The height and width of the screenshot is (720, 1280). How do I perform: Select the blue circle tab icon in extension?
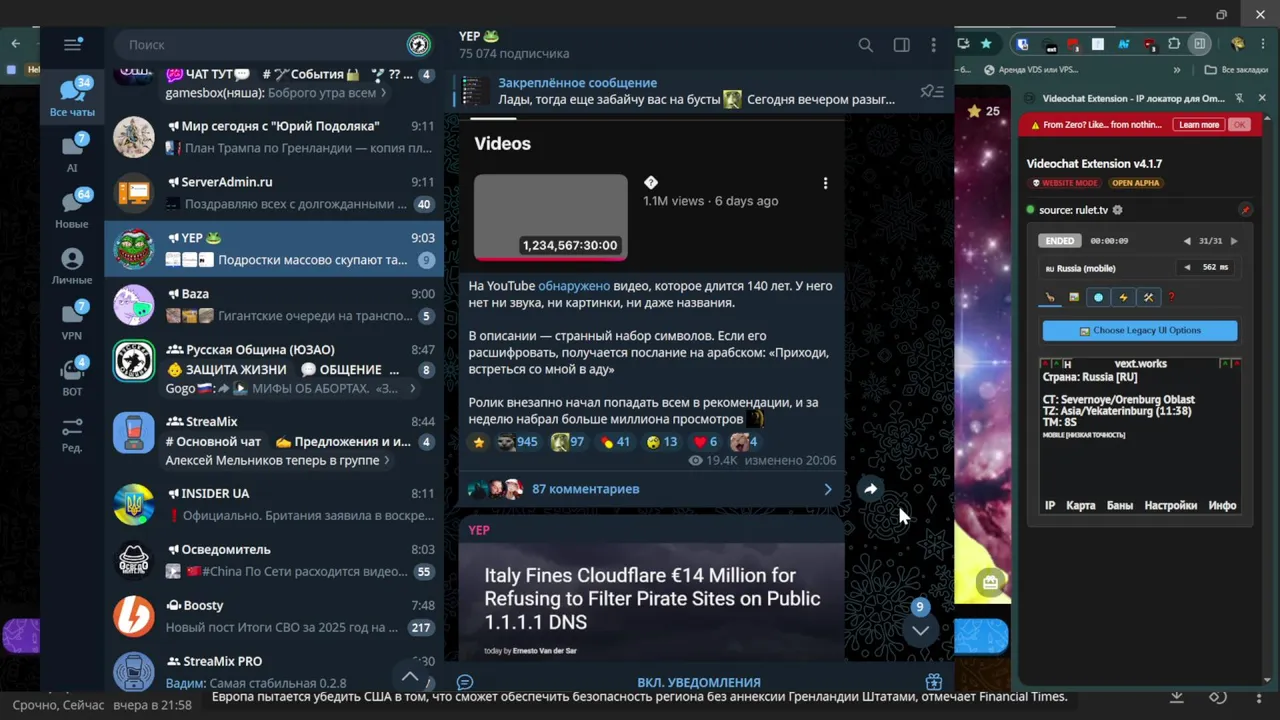[1099, 297]
